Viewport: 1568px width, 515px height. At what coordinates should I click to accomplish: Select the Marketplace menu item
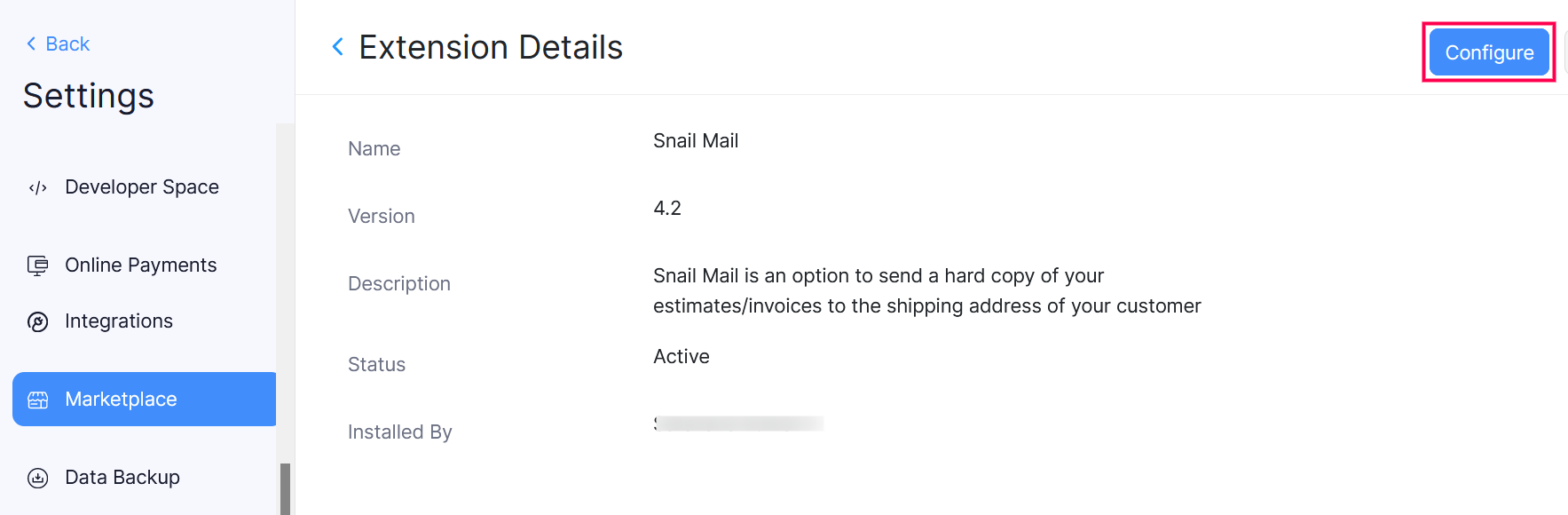pos(121,400)
